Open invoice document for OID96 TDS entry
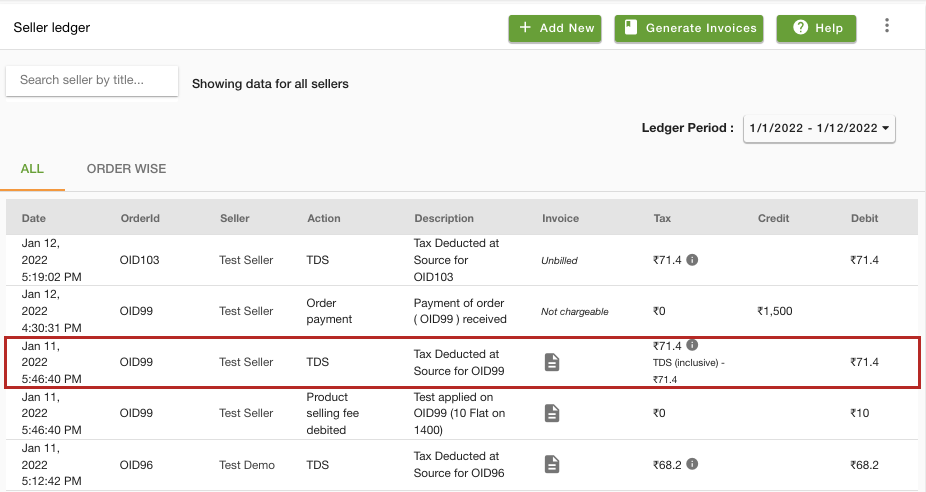926x492 pixels. click(552, 464)
